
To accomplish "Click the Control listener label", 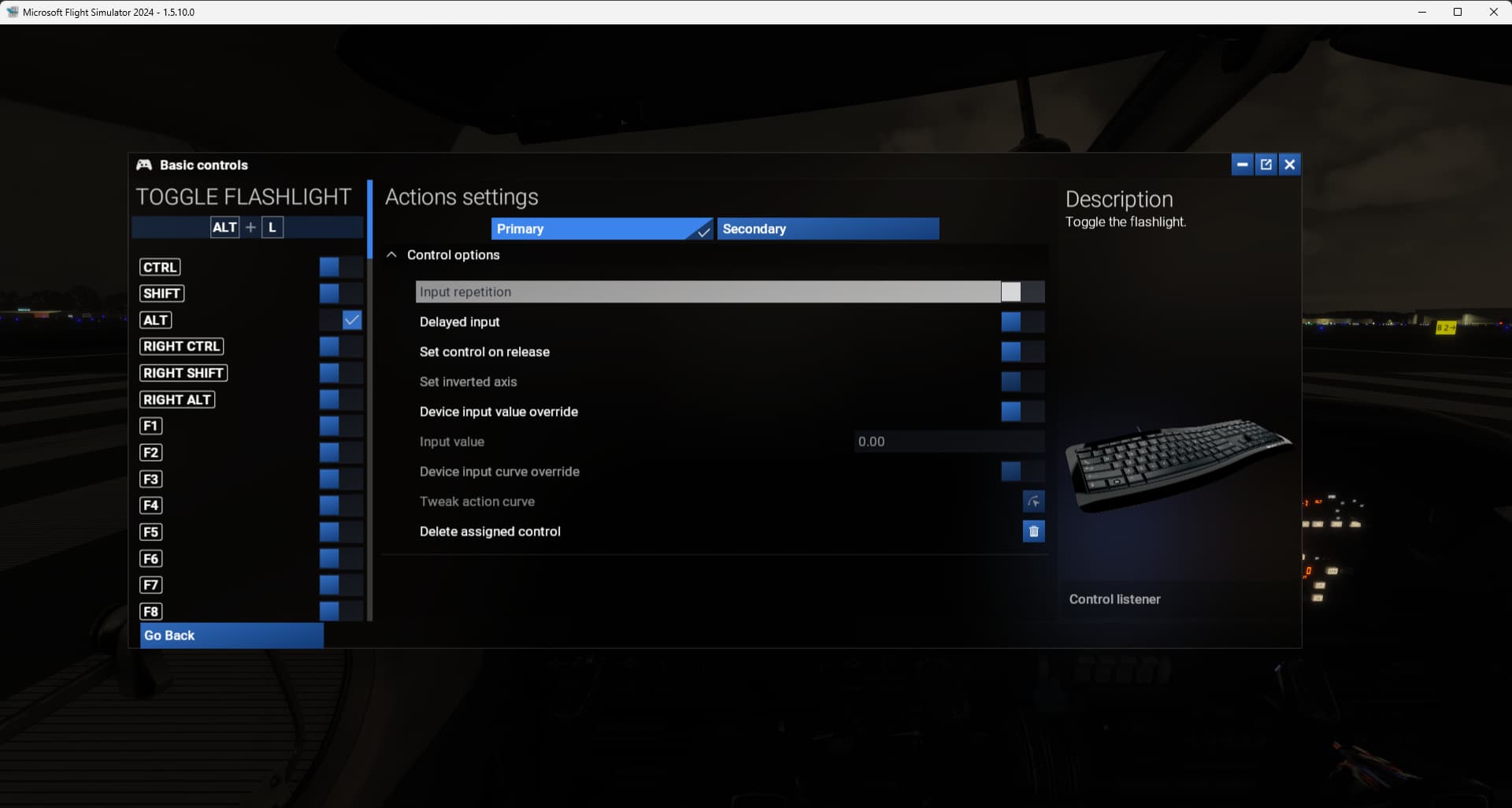I will [x=1114, y=599].
